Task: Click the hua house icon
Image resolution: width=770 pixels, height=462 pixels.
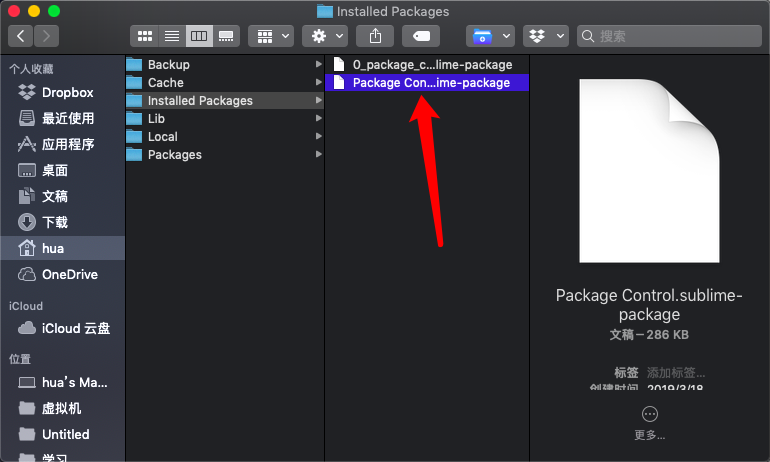Action: [27, 248]
